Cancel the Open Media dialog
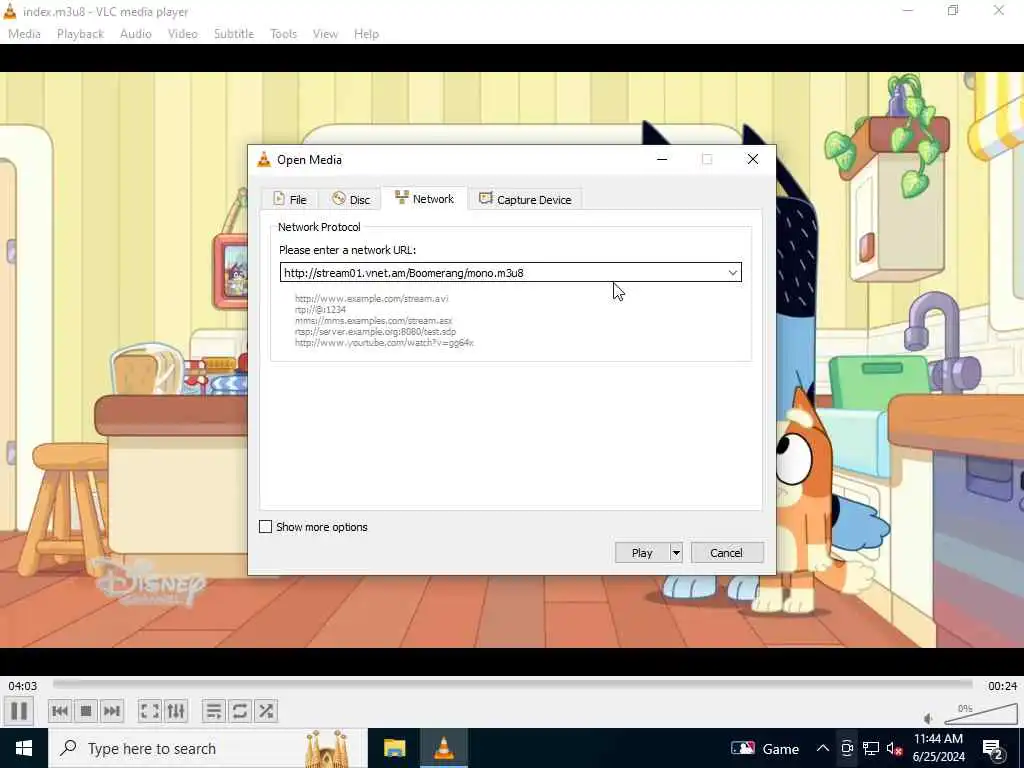 [x=726, y=552]
